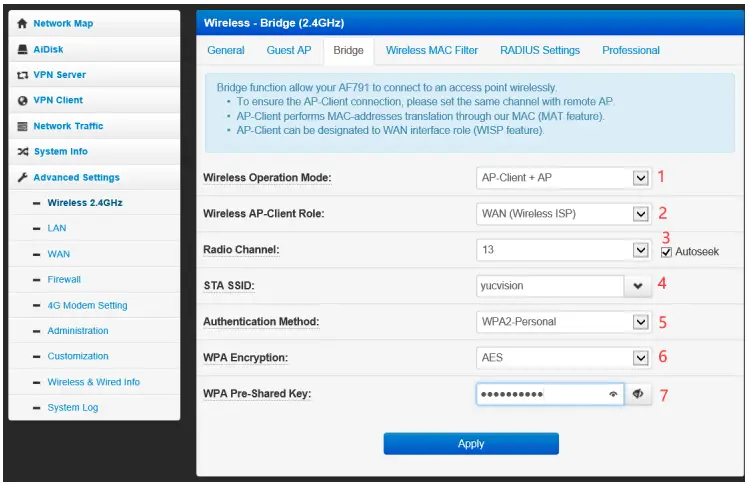Open the 4G Modem Setting page

(x=87, y=306)
